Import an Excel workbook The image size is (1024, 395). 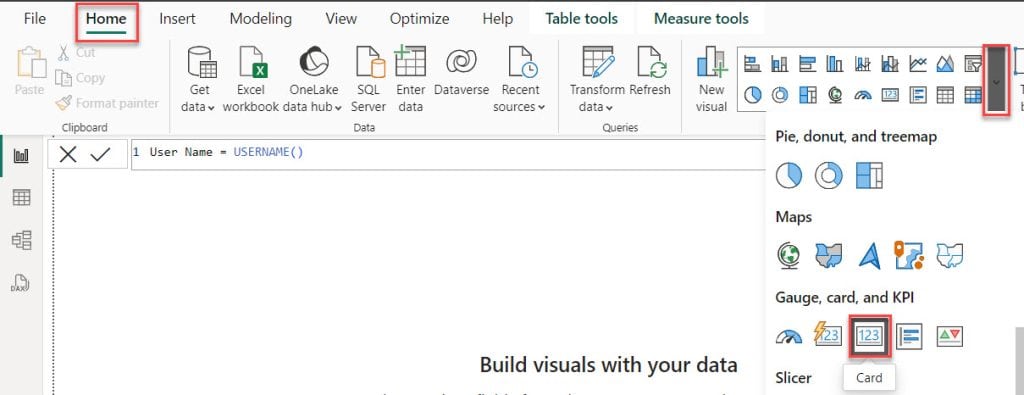click(x=251, y=80)
